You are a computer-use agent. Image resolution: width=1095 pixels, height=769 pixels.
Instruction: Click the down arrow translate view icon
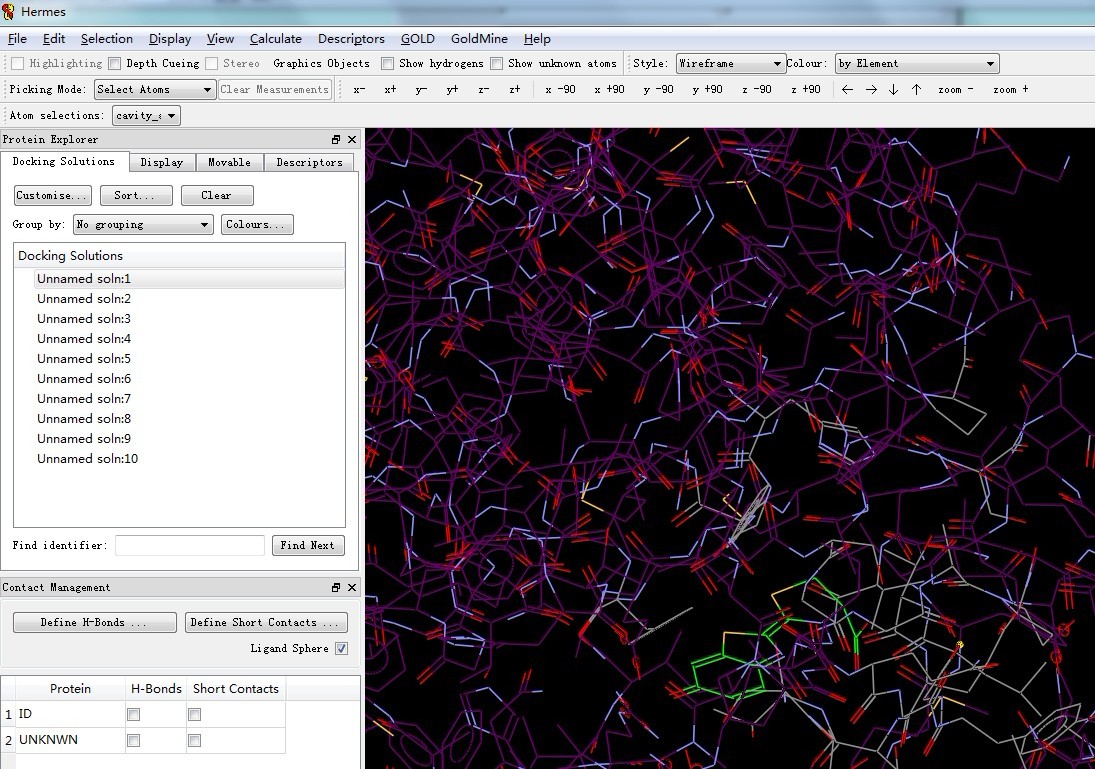893,90
